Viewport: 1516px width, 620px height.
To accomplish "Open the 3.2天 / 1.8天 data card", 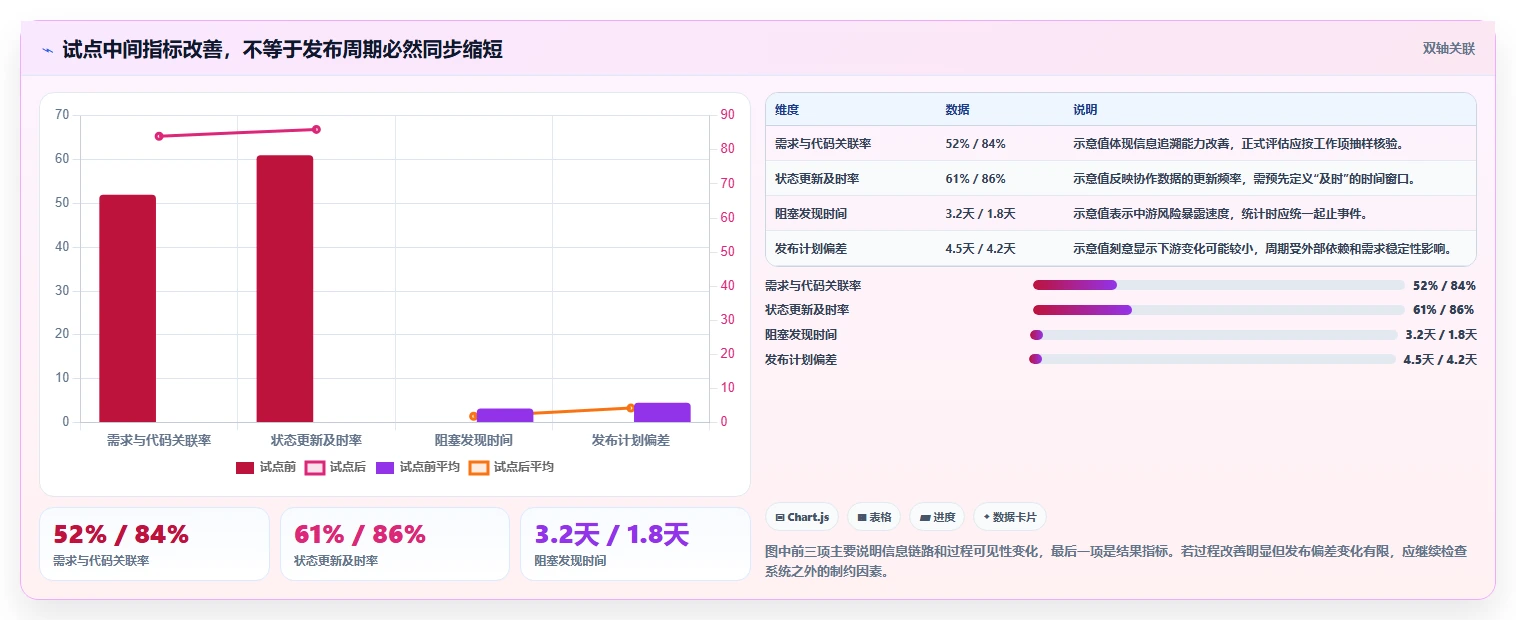I will point(635,544).
